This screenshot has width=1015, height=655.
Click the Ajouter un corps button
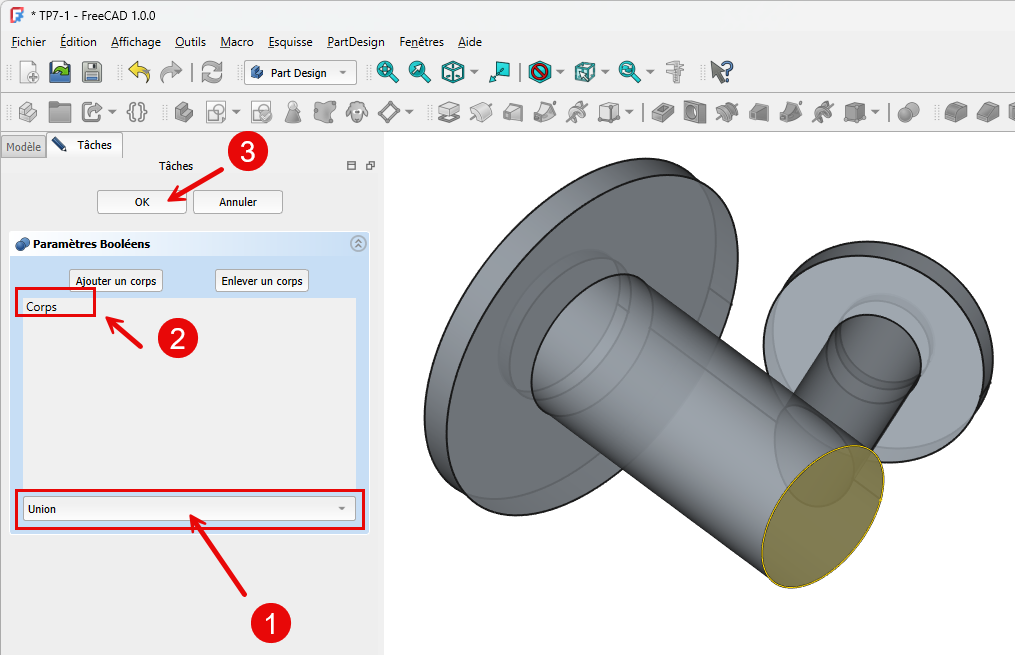click(116, 281)
